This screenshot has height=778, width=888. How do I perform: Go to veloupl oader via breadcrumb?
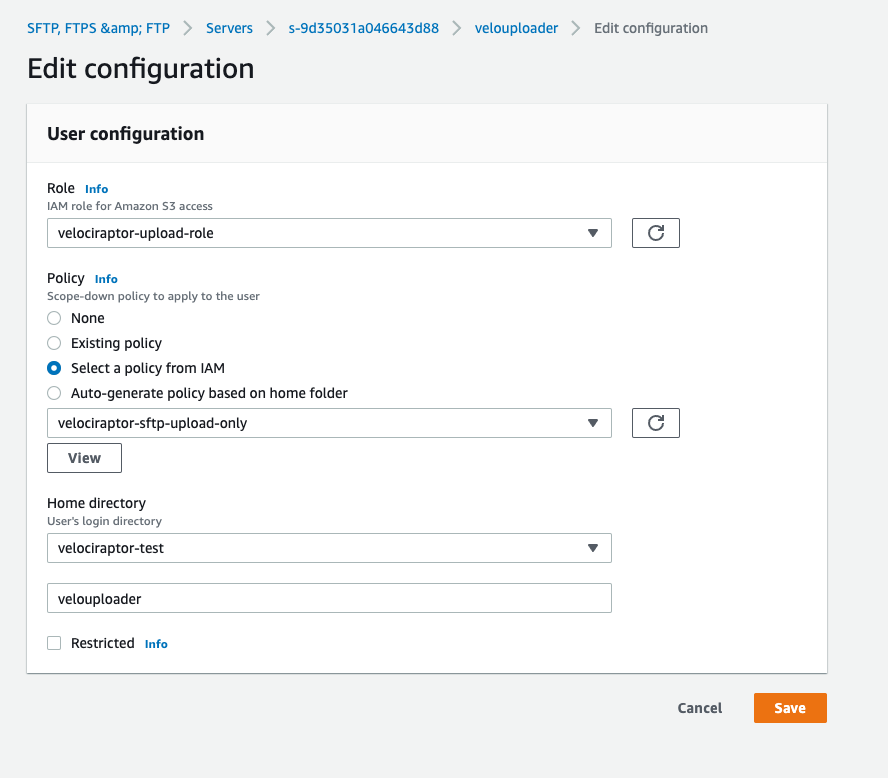516,28
